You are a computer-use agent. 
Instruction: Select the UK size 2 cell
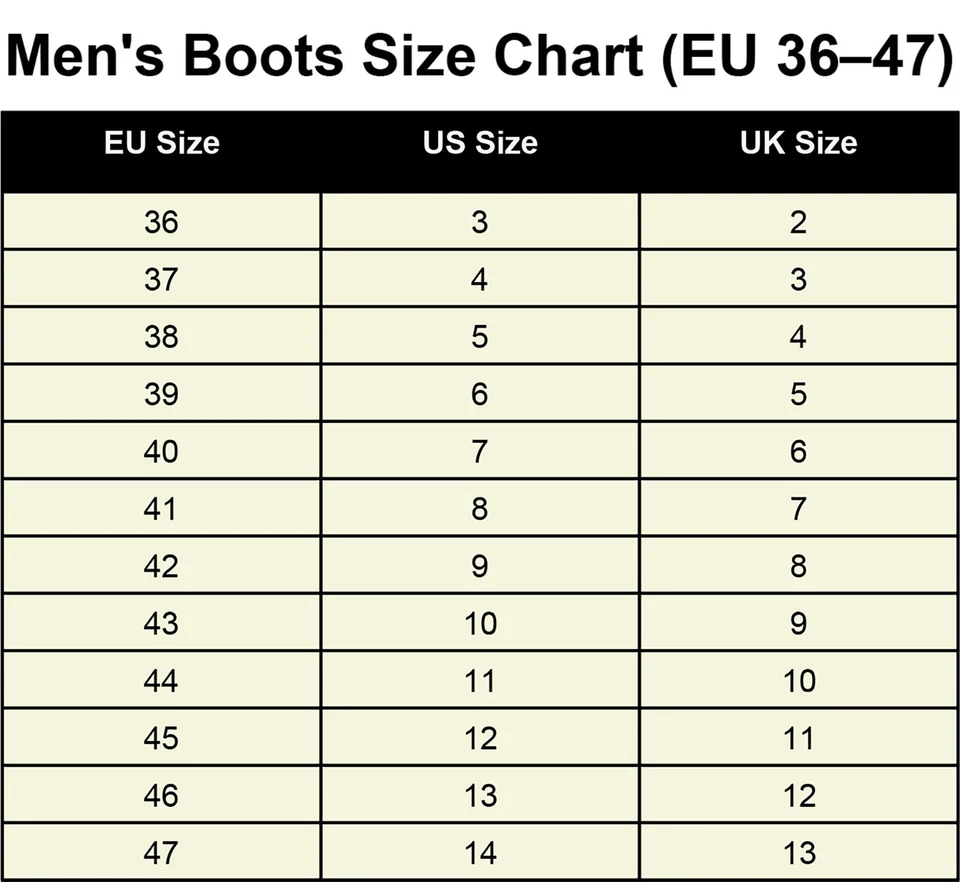798,221
